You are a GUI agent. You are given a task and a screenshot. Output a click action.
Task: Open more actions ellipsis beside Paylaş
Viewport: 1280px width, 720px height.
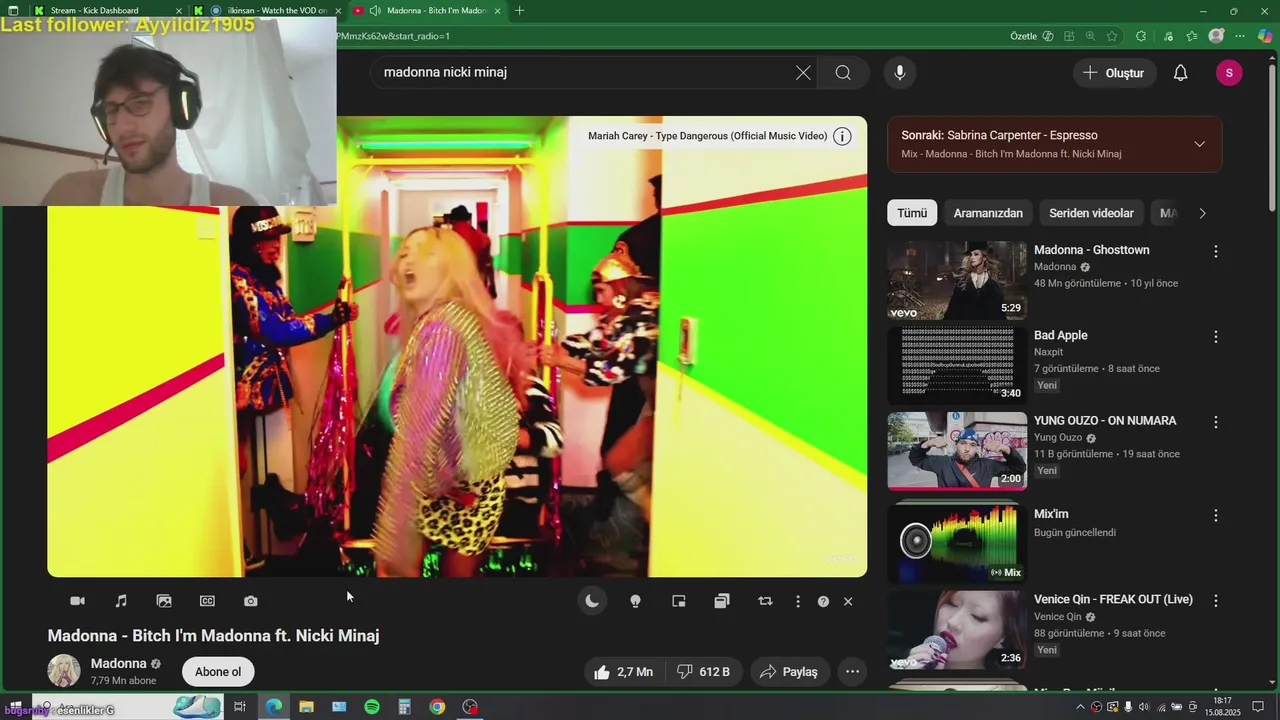tap(852, 672)
